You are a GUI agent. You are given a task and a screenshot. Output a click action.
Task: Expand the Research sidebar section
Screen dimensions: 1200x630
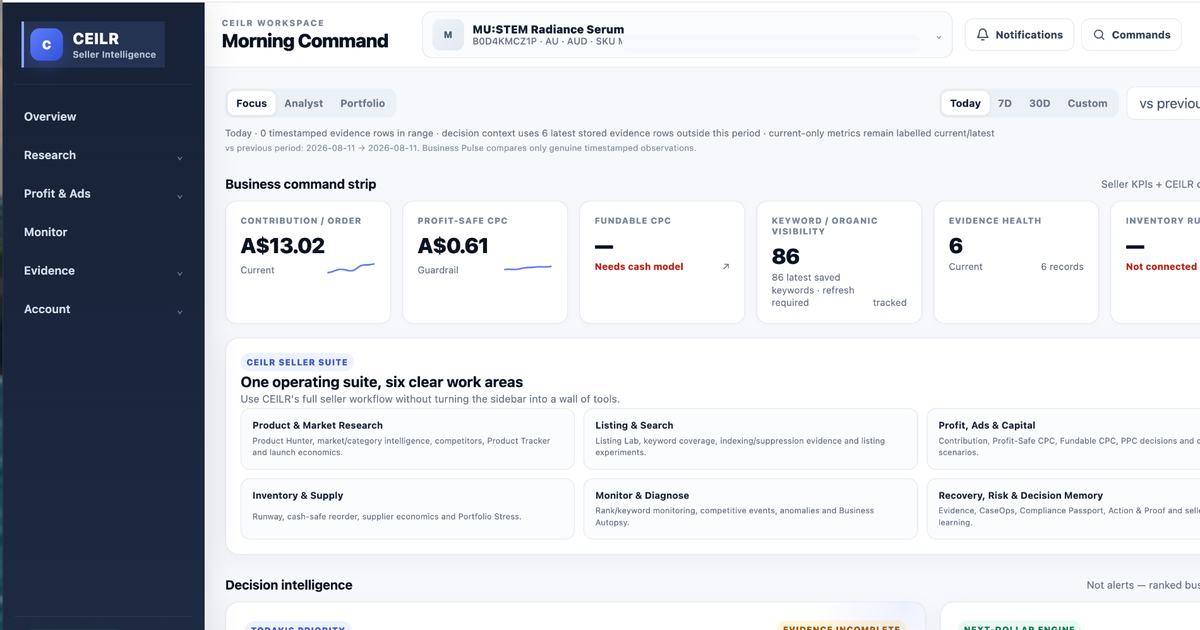click(103, 156)
